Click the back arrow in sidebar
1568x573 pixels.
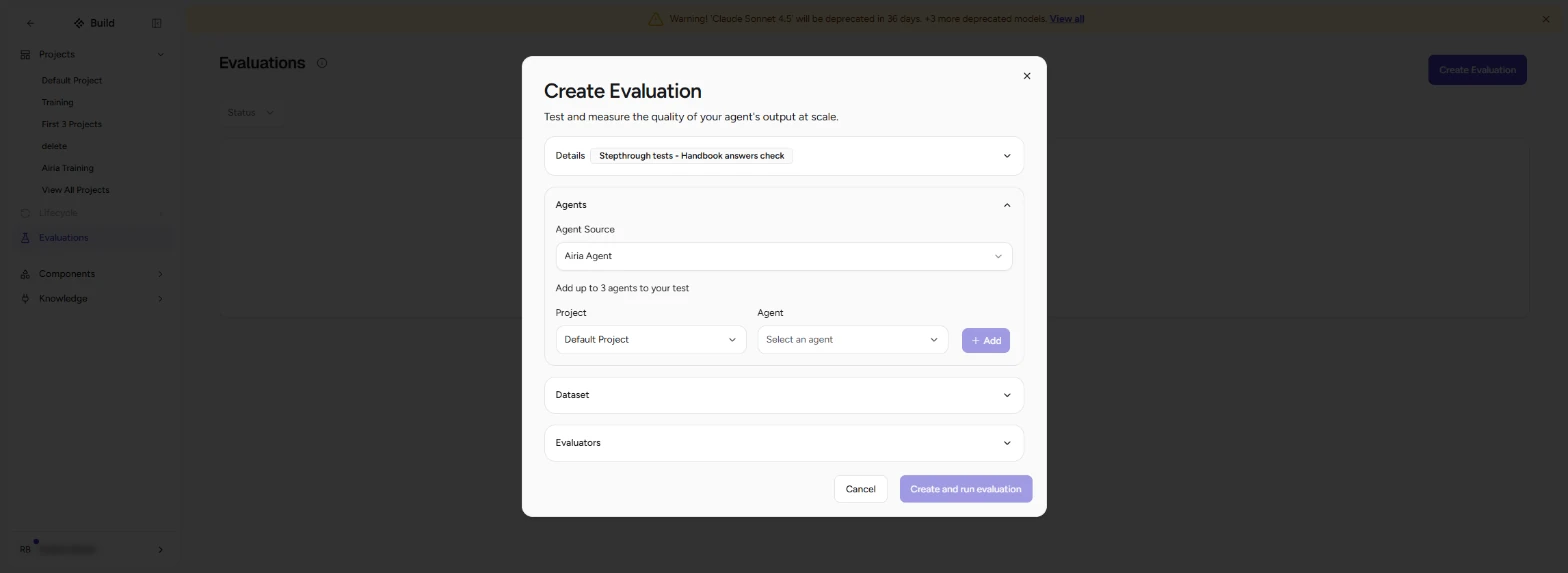point(30,23)
